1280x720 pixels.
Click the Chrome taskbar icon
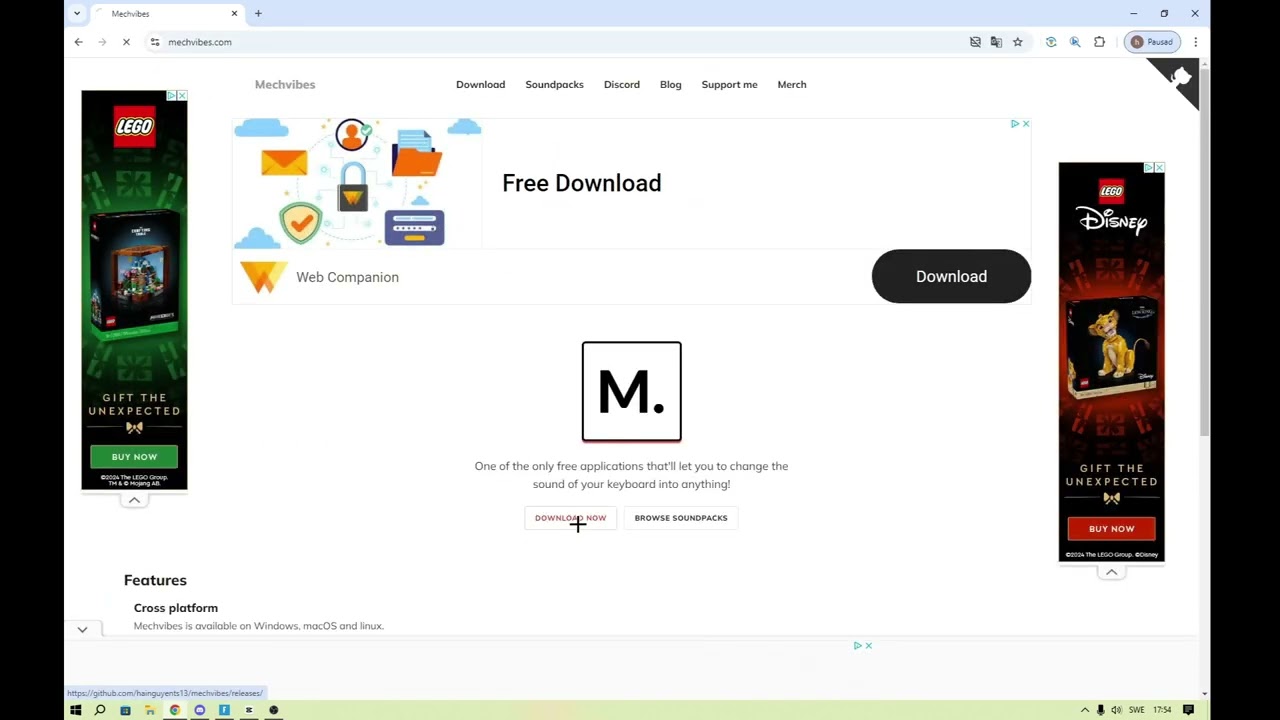point(175,710)
